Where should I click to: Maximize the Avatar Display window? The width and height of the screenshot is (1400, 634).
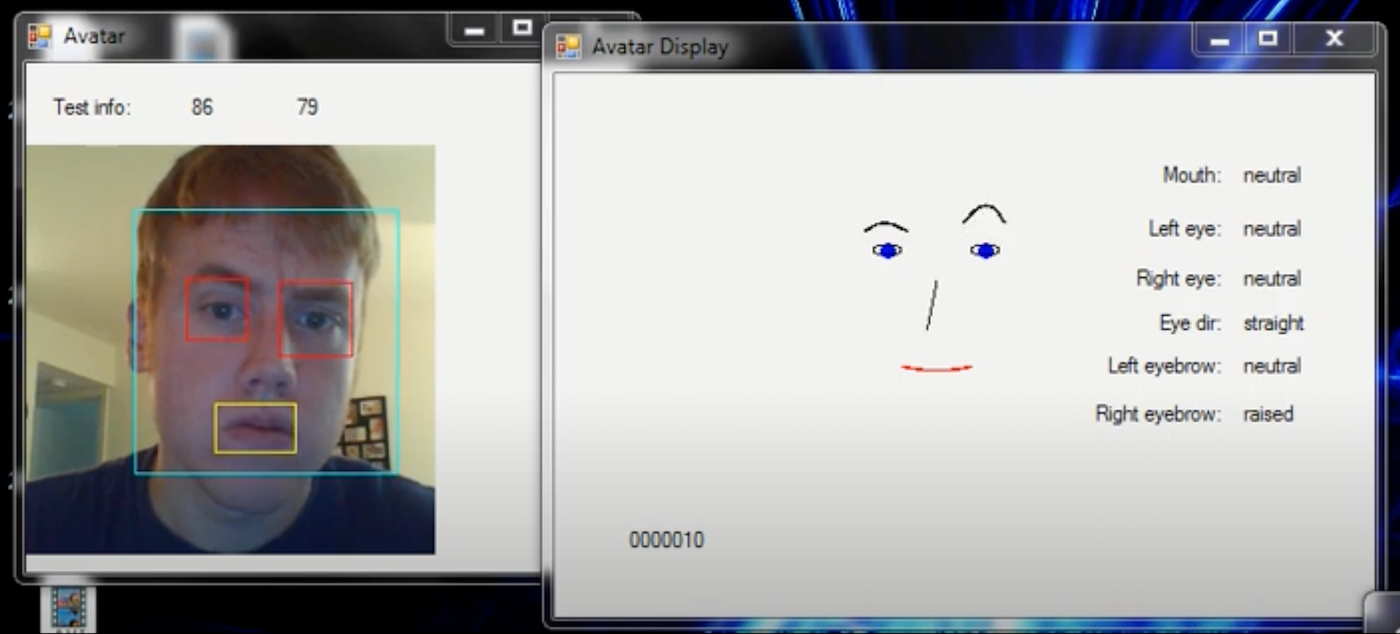tap(1268, 39)
